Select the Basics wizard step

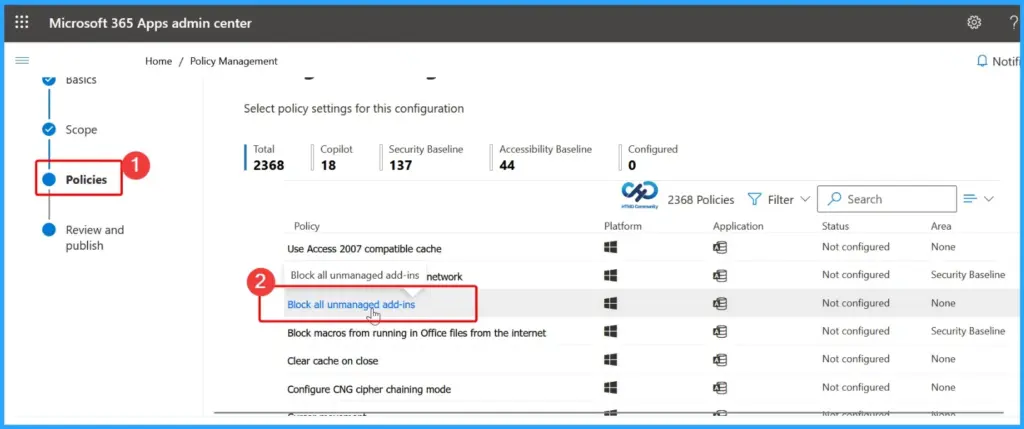pyautogui.click(x=81, y=80)
